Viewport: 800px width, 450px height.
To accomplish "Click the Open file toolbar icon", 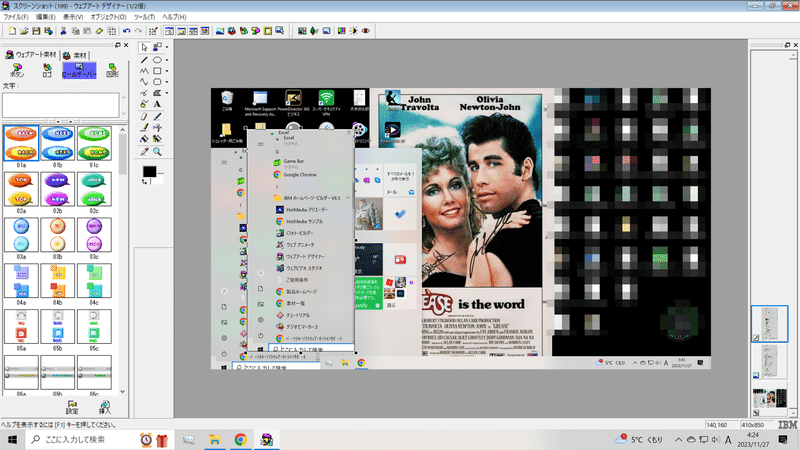I will 24,31.
